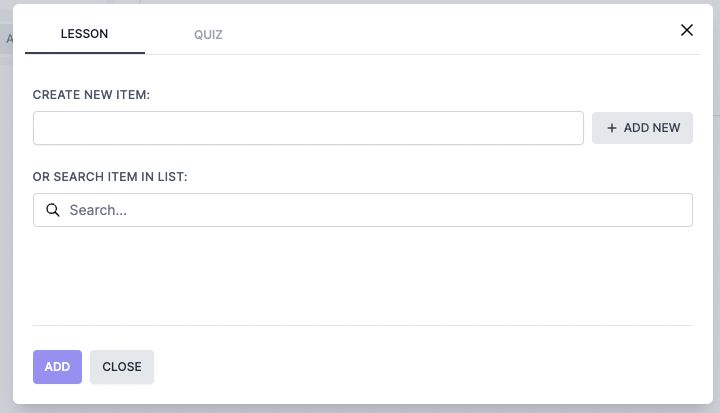Click the active underline beneath the Lesson tab
The width and height of the screenshot is (720, 413).
click(84, 52)
